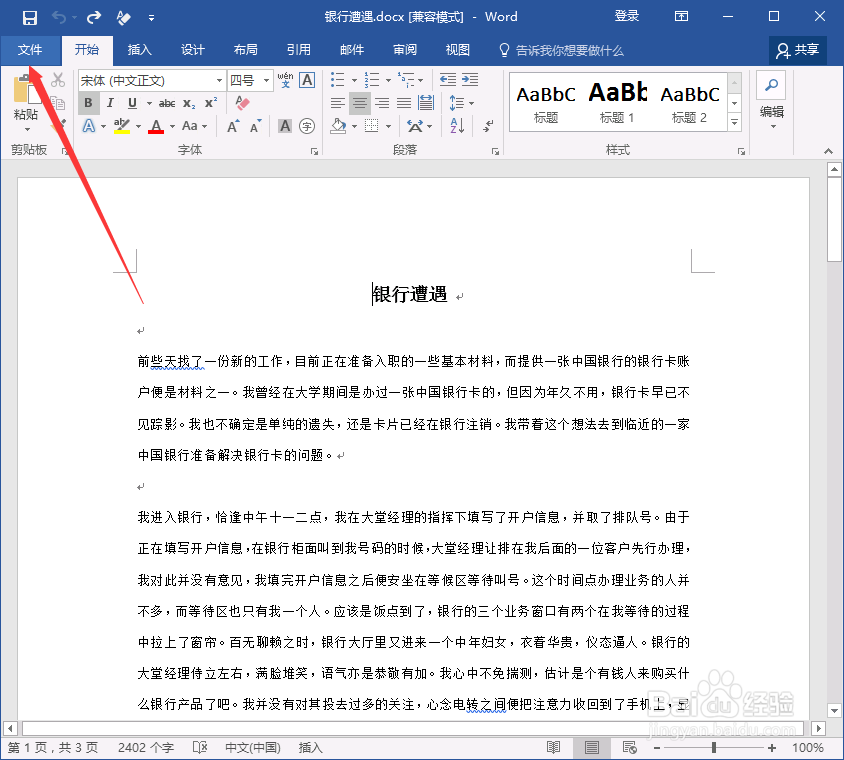The height and width of the screenshot is (760, 844).
Task: Click the Sign in (登录) button
Action: coord(627,16)
